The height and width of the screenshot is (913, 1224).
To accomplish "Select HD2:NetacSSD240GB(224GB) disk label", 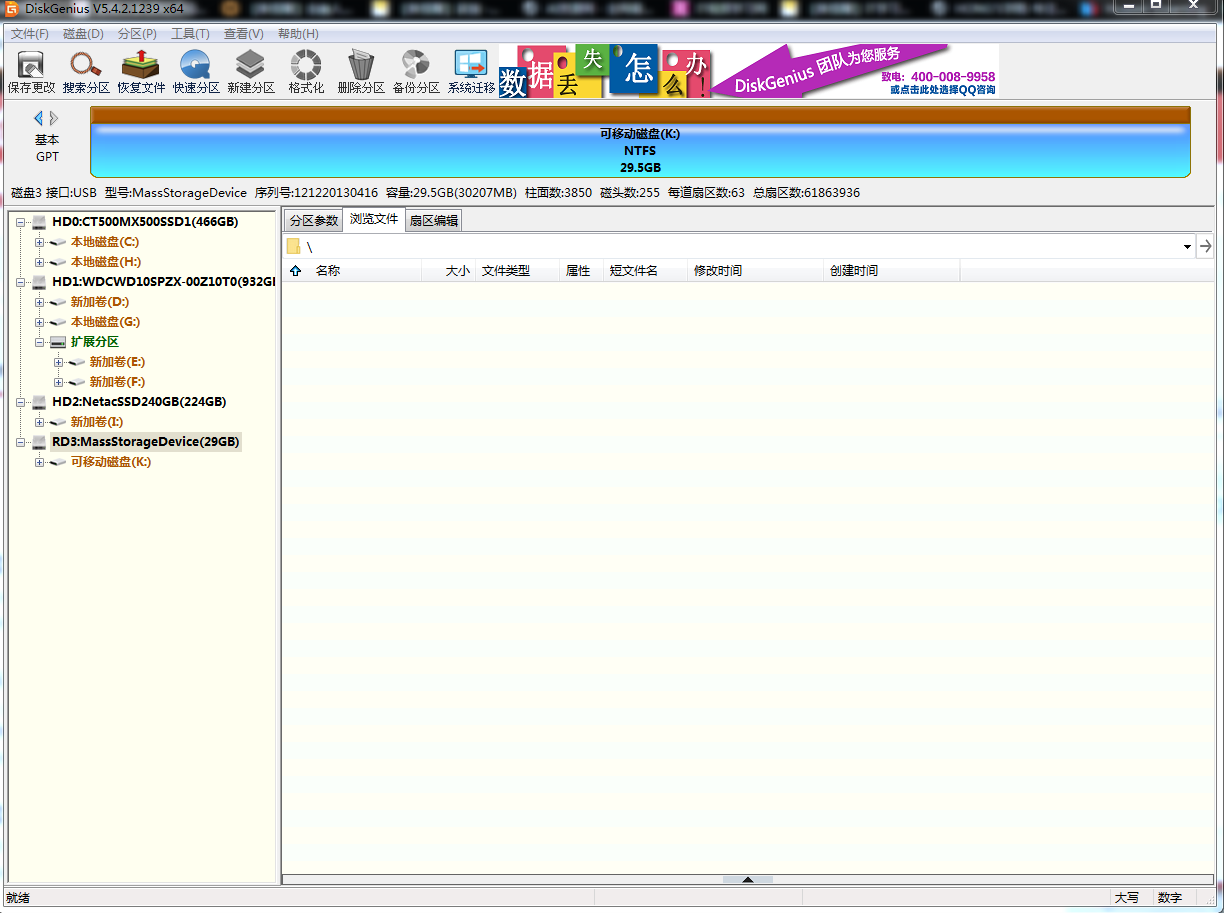I will [x=139, y=402].
